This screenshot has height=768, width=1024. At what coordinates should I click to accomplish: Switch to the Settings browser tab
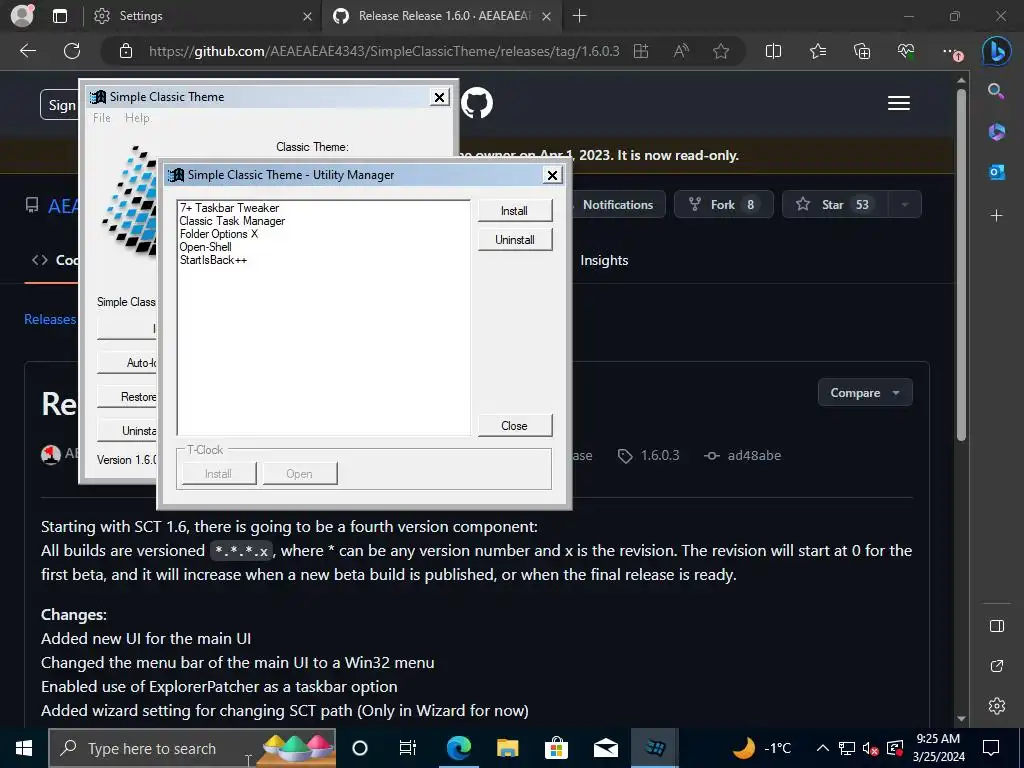point(202,16)
